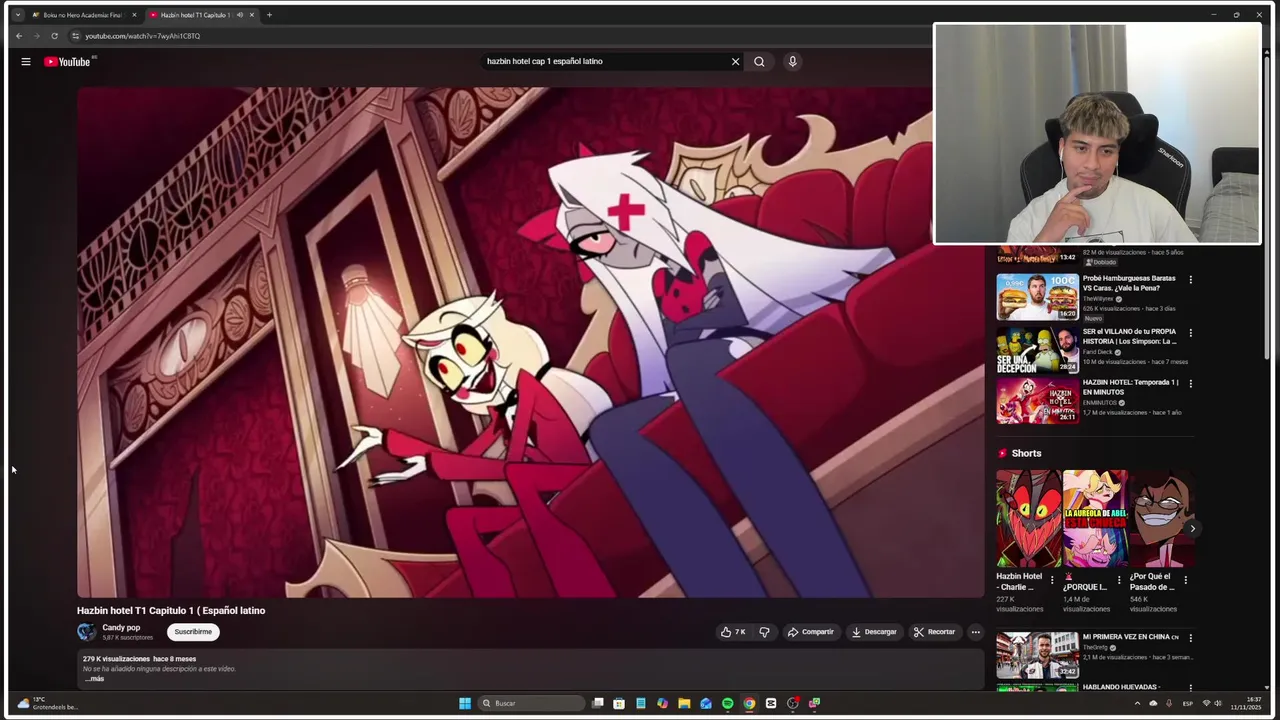Open the ¿Por Qué el Pasado short

coord(1161,519)
